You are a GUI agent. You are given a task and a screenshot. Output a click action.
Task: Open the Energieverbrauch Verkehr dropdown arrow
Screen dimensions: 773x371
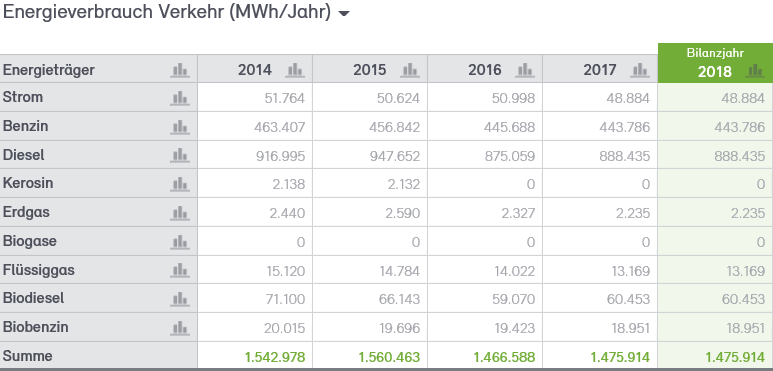click(x=344, y=14)
